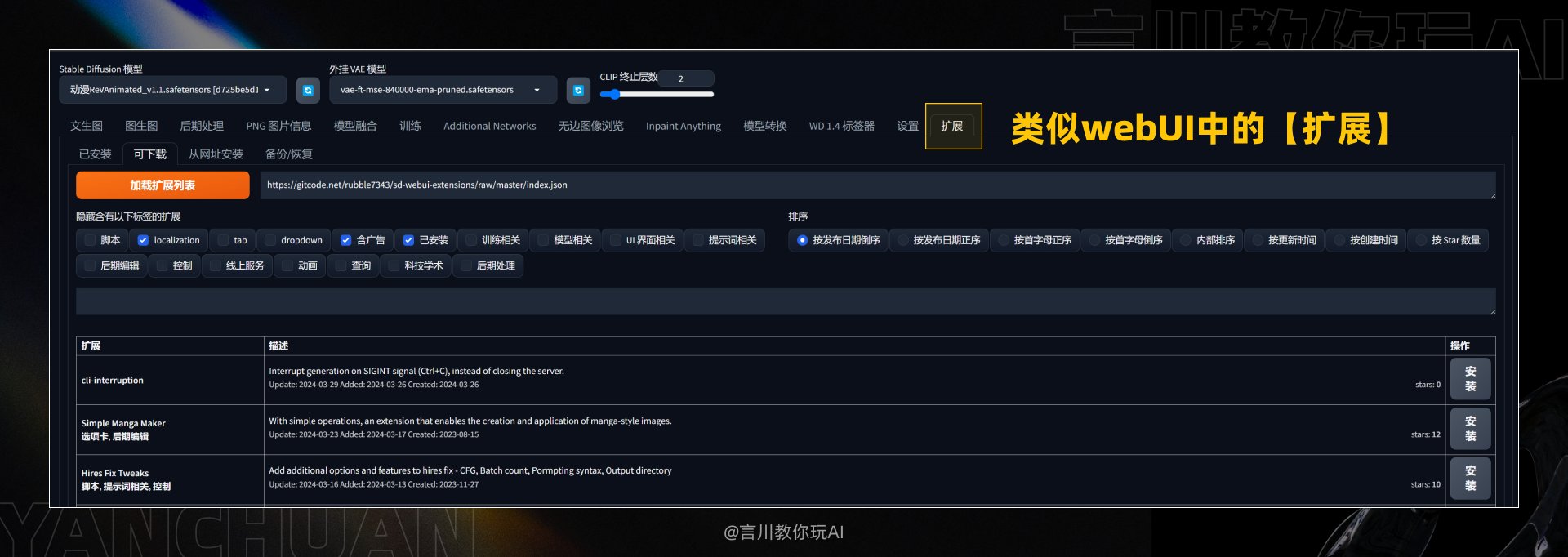
Task: Install the Hires Fix Tweaks extension
Action: [1470, 479]
